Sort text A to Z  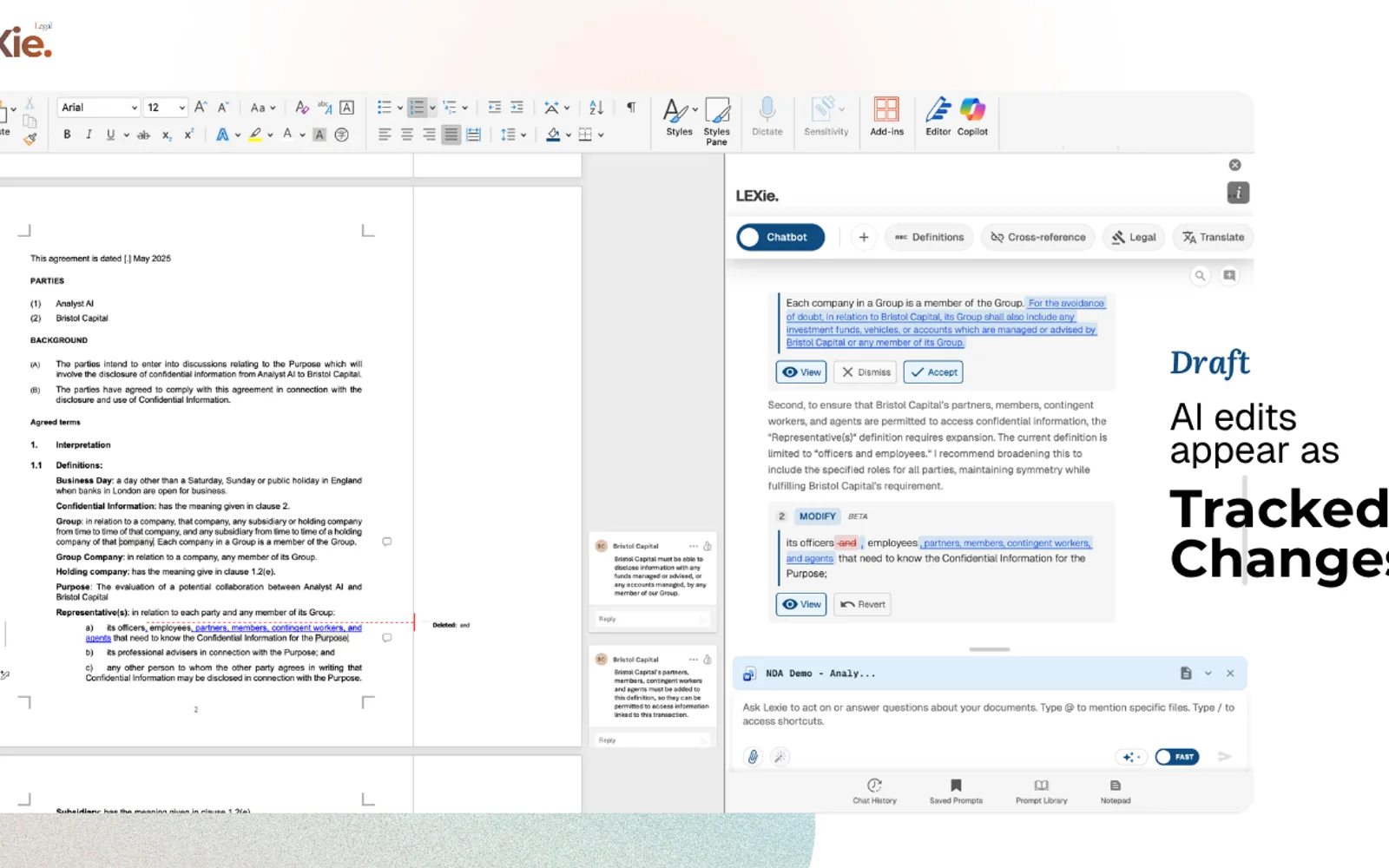(x=596, y=108)
